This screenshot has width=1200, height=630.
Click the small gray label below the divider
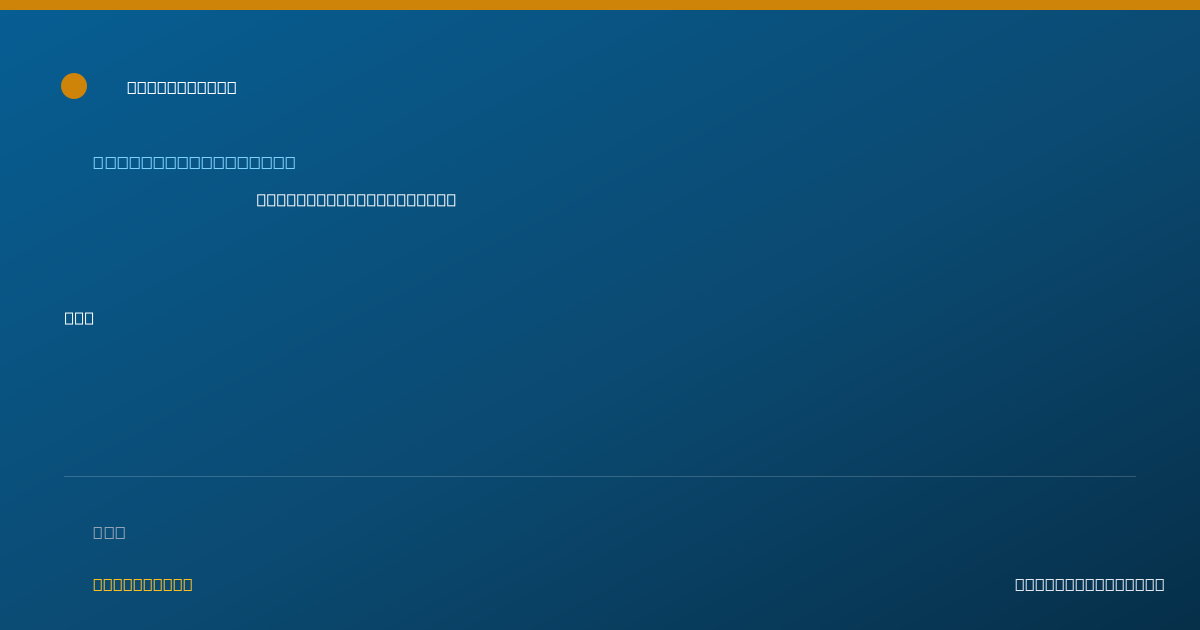(109, 532)
